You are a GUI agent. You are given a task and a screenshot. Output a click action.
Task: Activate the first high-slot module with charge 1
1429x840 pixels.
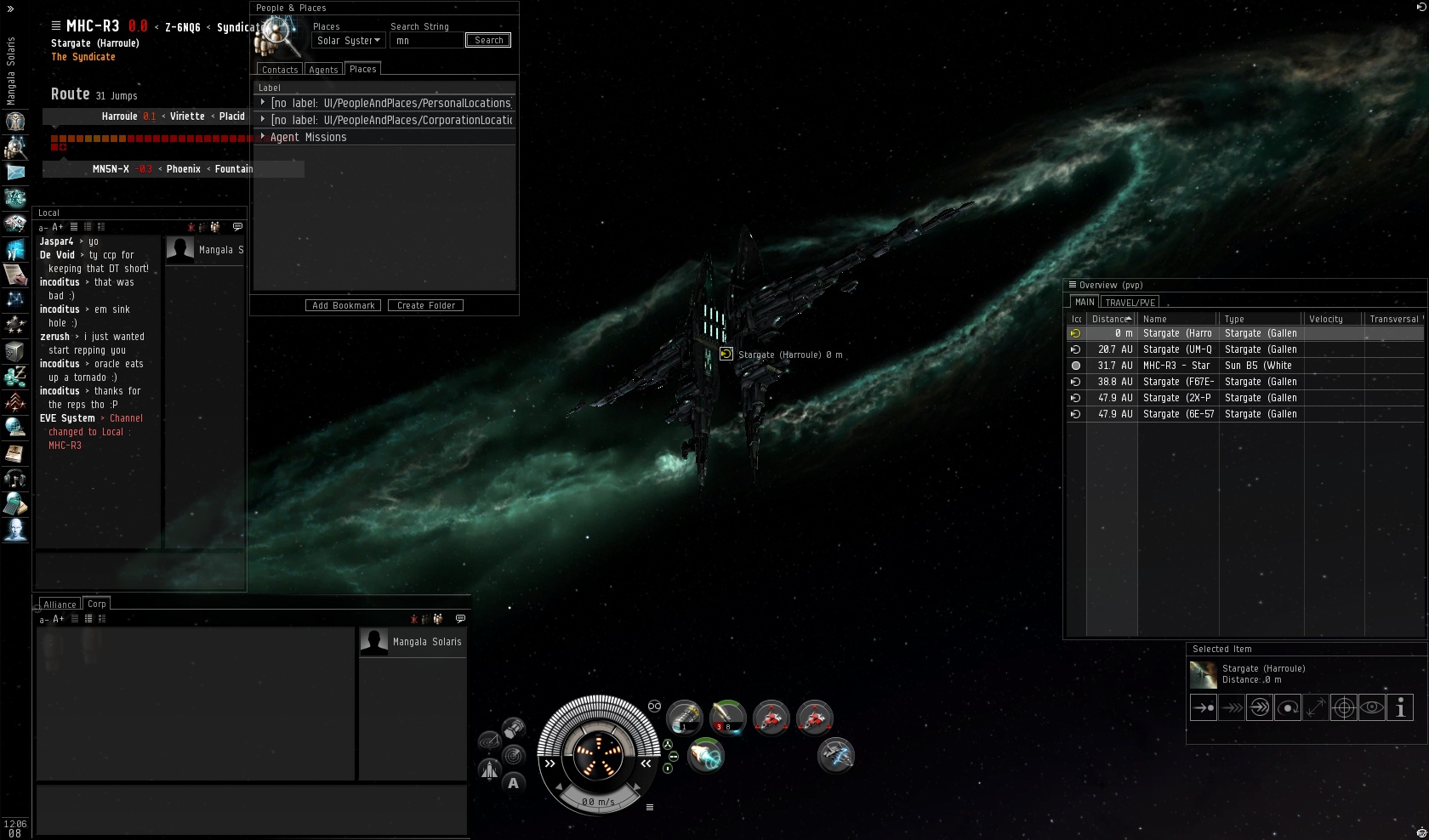(684, 717)
